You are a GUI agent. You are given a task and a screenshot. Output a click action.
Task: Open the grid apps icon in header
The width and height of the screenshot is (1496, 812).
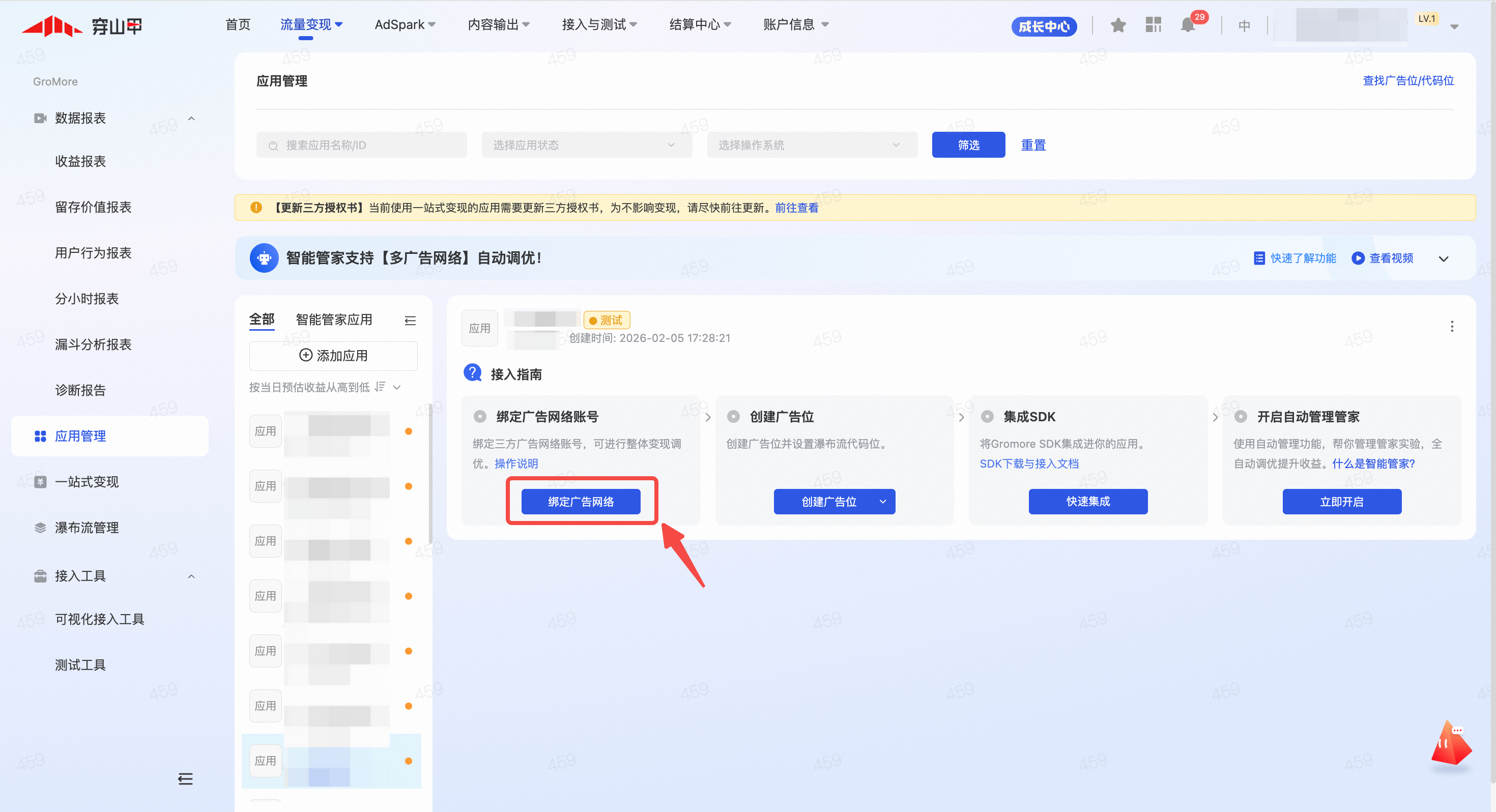pos(1153,25)
